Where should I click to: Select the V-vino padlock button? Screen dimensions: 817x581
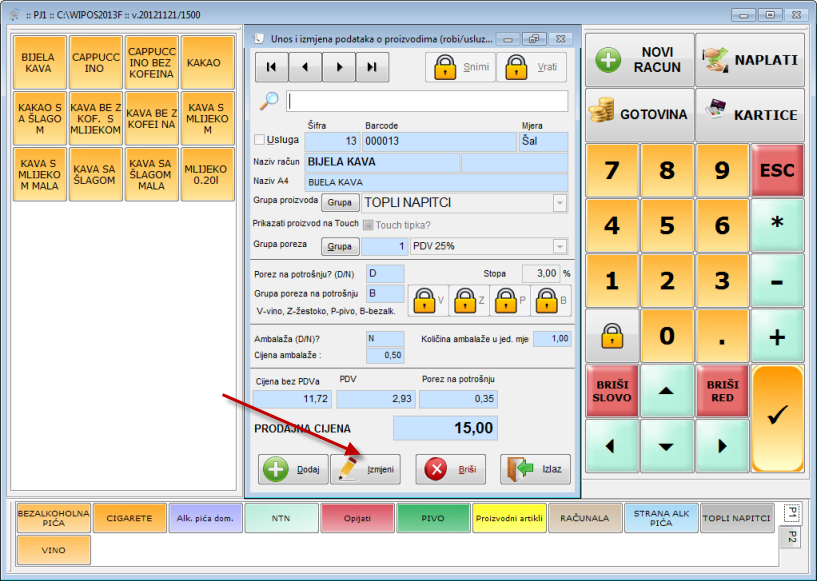[x=427, y=300]
